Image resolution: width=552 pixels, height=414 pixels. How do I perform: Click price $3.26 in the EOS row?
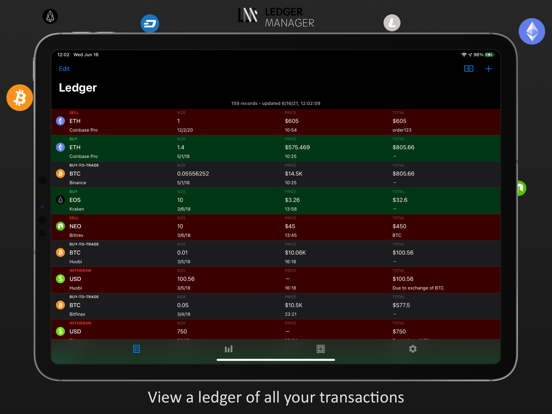[292, 200]
